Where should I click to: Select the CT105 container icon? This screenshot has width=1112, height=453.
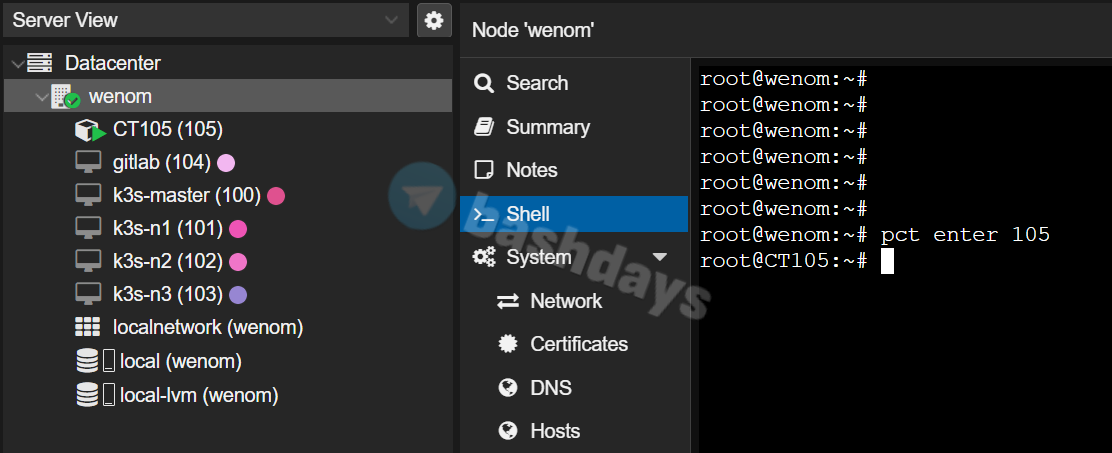pos(89,130)
